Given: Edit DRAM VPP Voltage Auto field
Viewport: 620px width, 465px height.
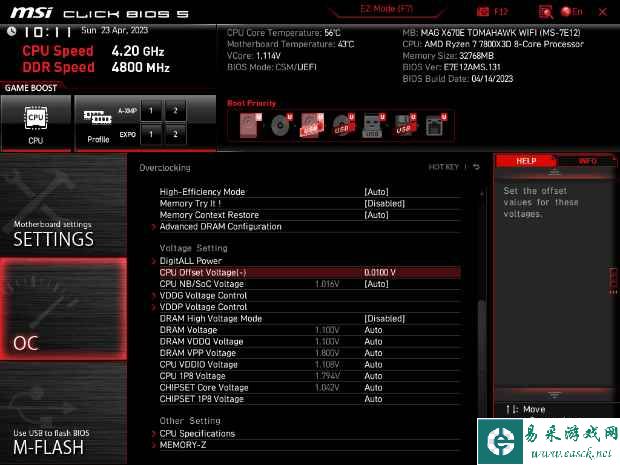Looking at the screenshot, I should click(373, 353).
